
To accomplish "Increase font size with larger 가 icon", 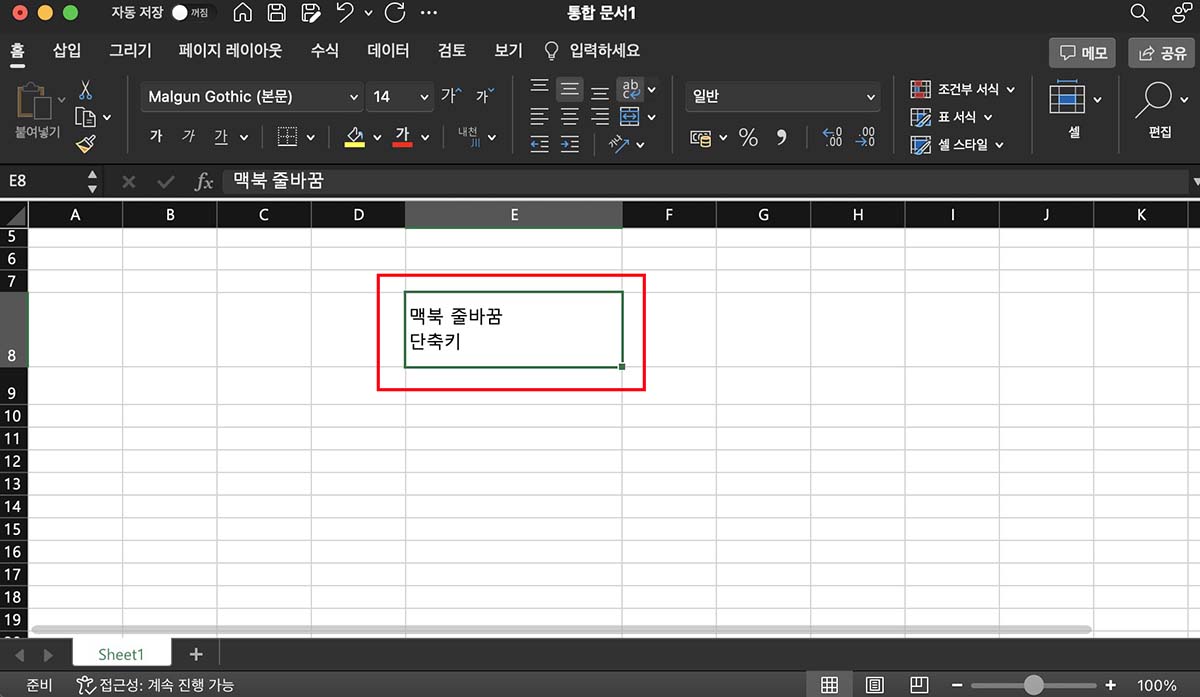I will 451,96.
